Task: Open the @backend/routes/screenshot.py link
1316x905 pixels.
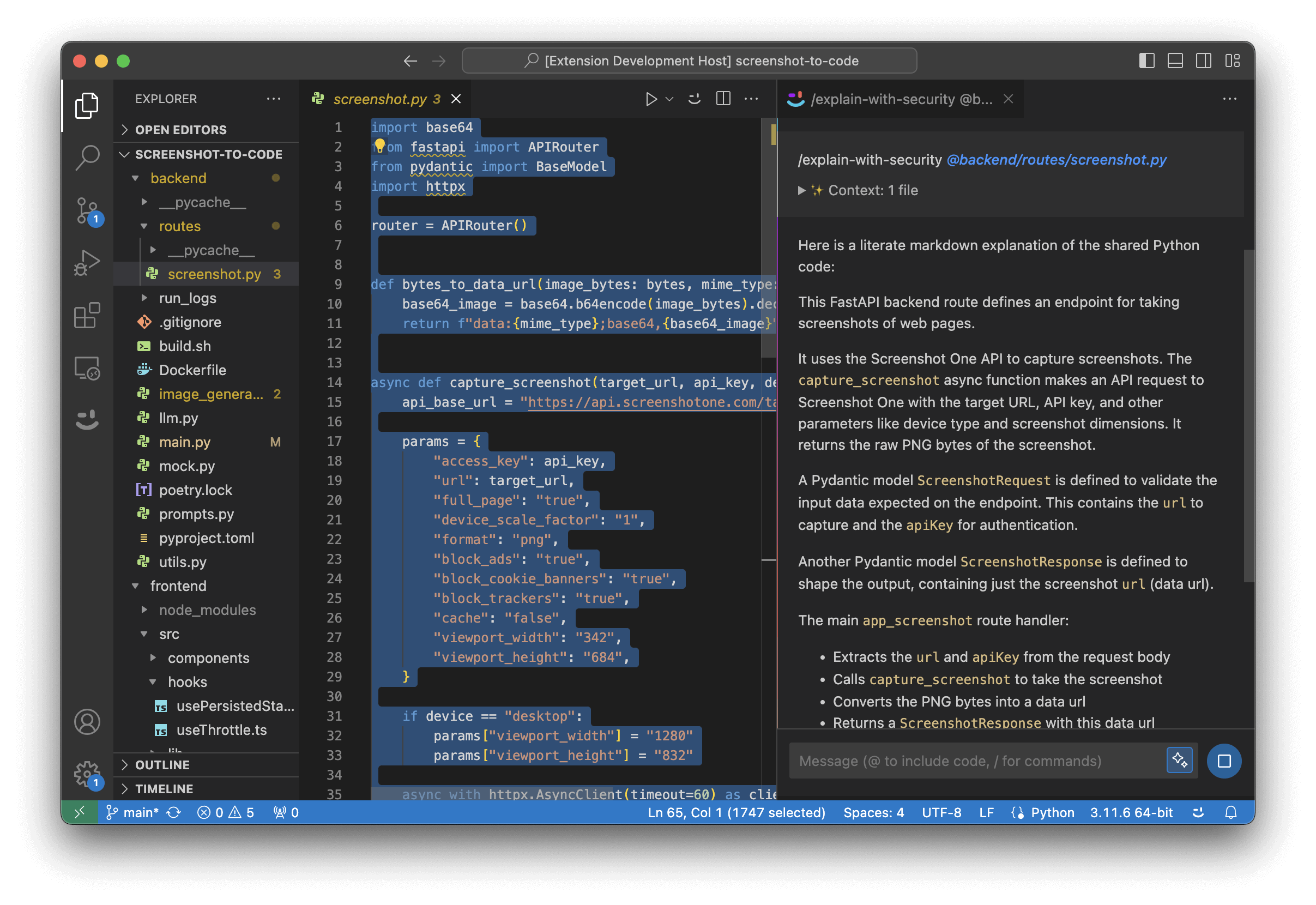Action: click(1057, 160)
